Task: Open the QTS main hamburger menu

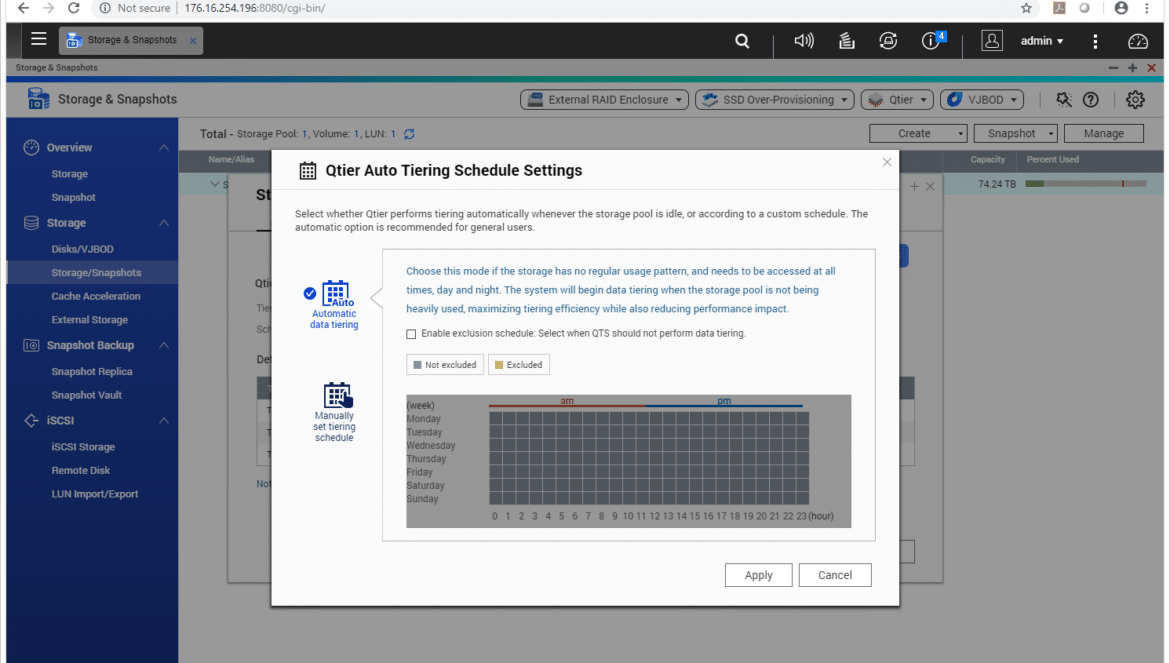Action: coord(39,39)
